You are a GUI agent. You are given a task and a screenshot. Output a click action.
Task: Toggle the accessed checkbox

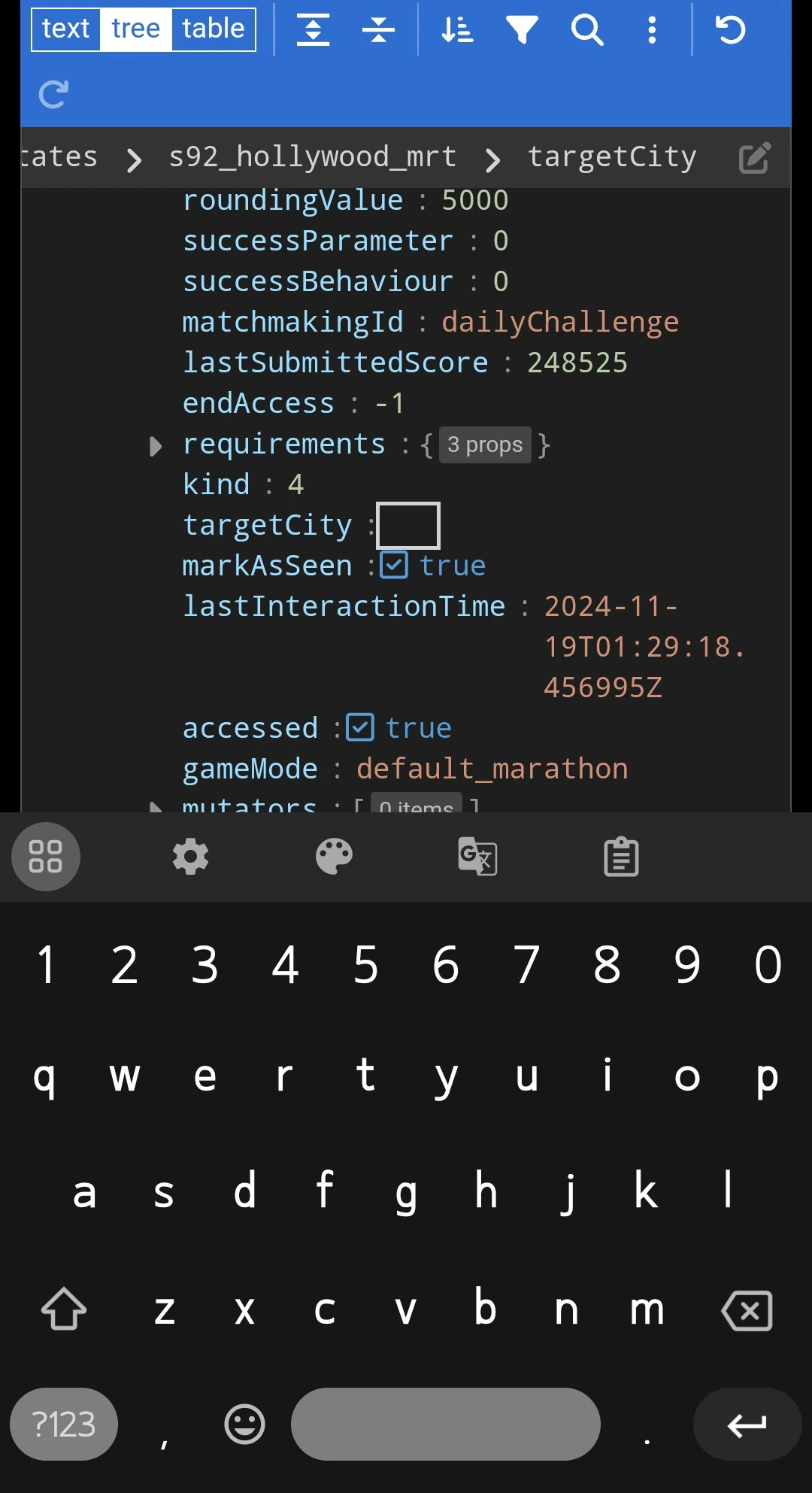pyautogui.click(x=360, y=727)
